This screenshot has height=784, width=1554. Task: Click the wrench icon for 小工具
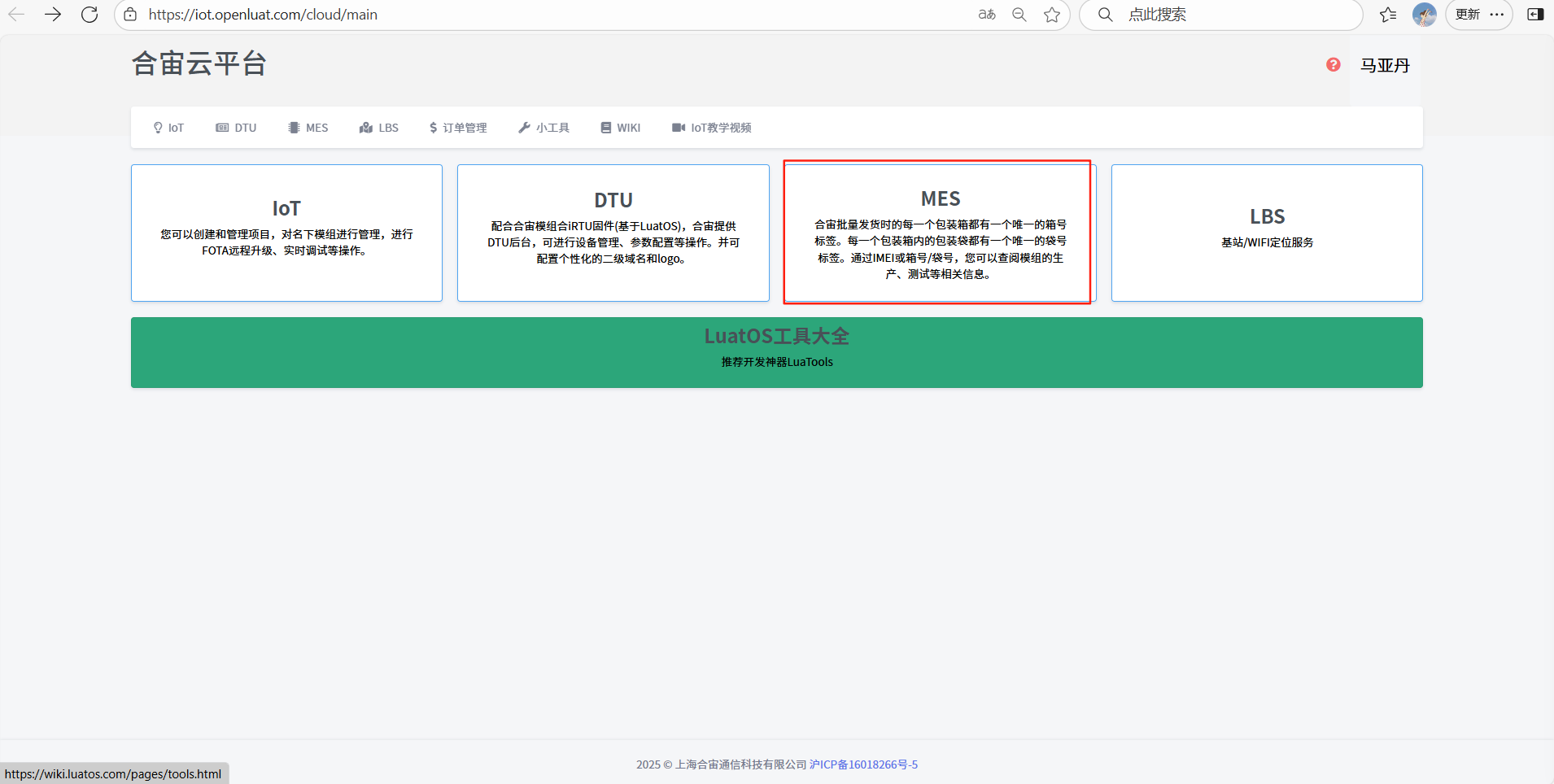[x=524, y=128]
